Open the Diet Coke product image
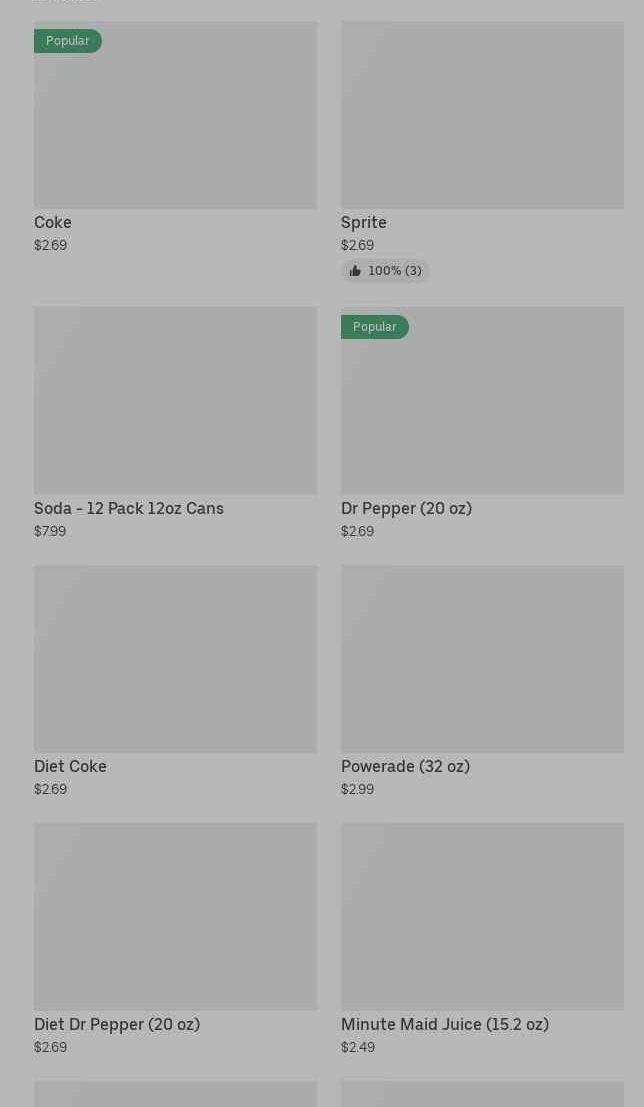Viewport: 644px width, 1107px height. 175,658
